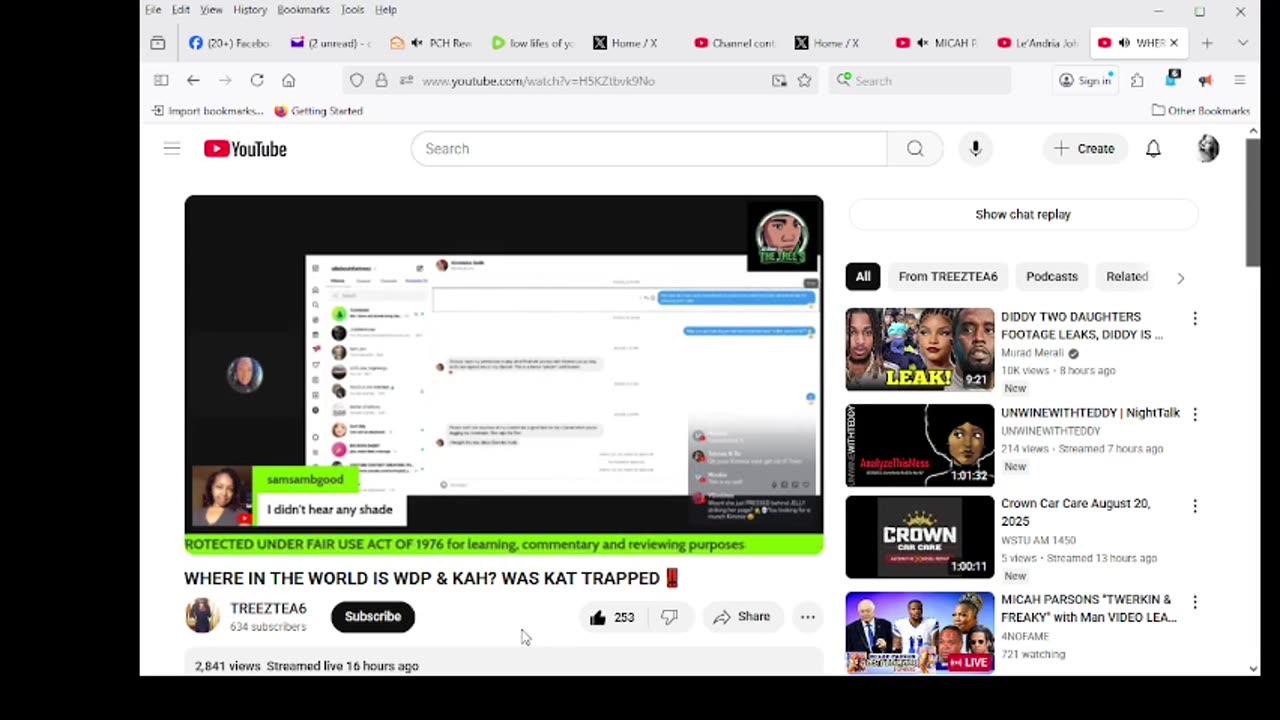Open Getting Started bookmark
This screenshot has height=720, width=1280.
click(x=318, y=111)
